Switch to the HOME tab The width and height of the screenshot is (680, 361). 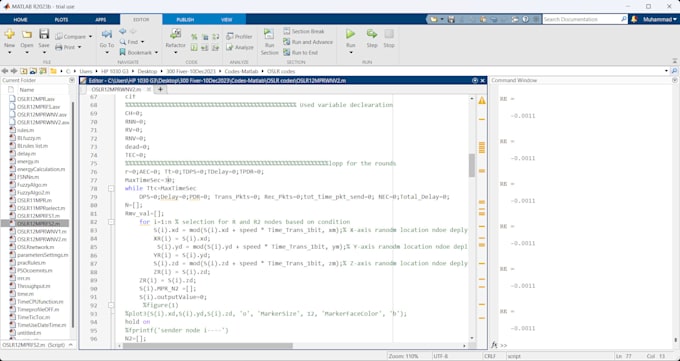[20, 20]
